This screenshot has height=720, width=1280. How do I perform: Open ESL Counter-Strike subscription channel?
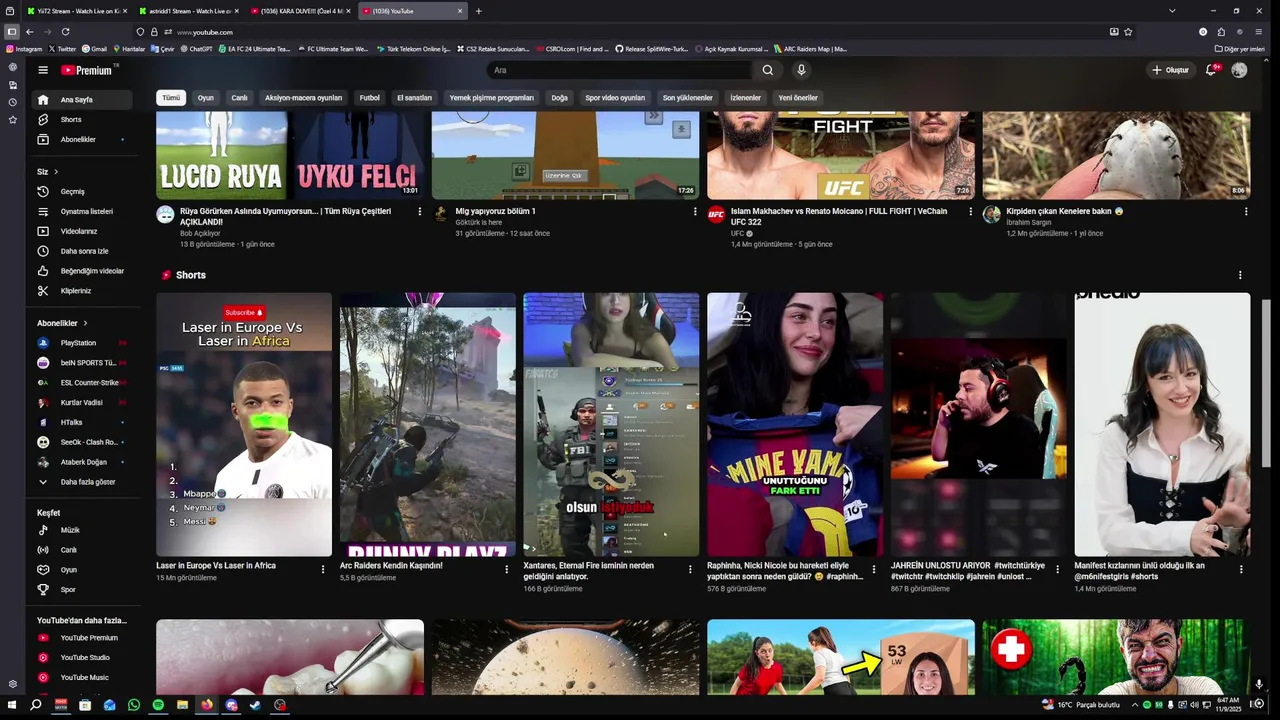tap(84, 383)
